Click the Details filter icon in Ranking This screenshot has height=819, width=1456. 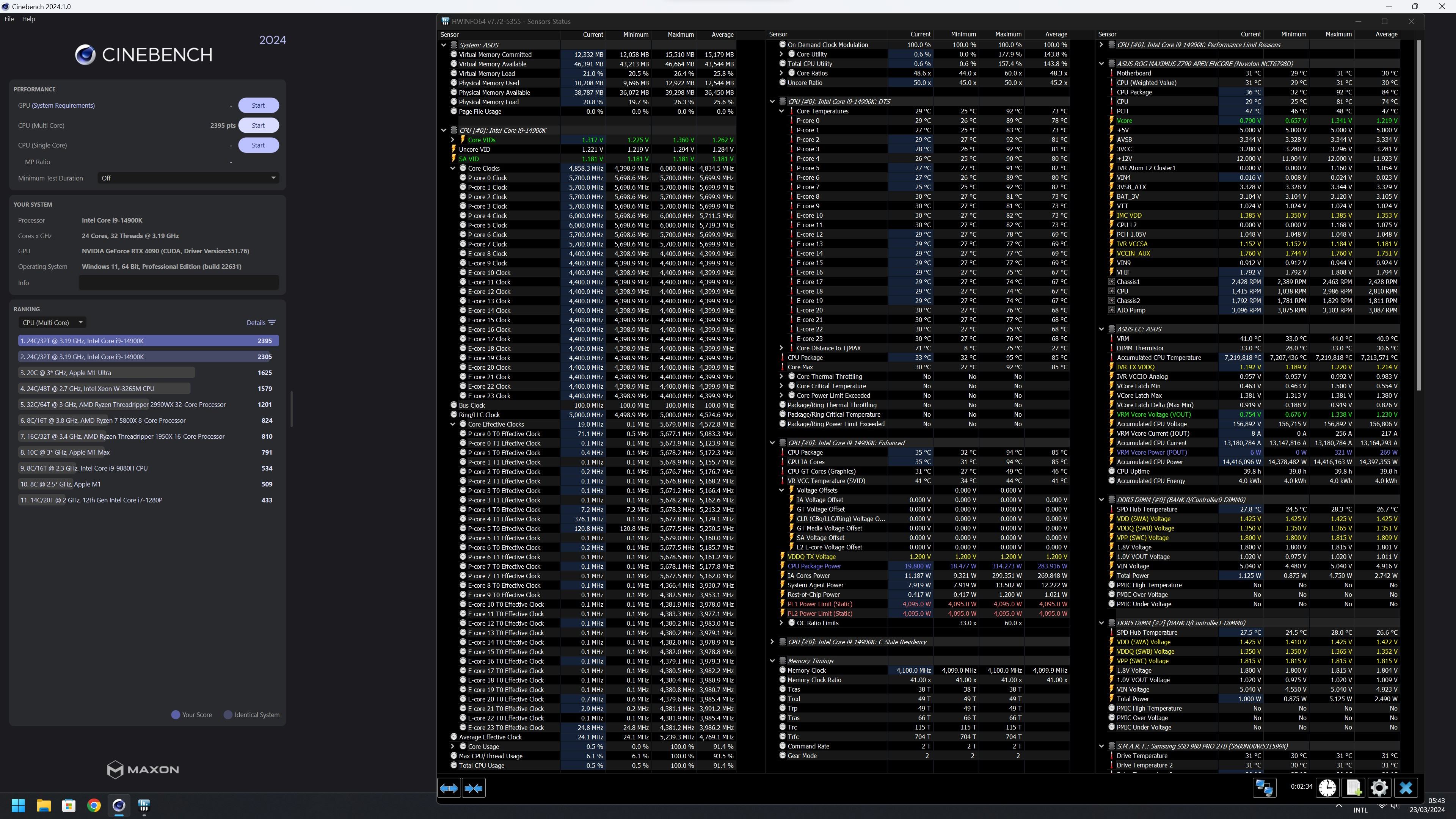click(x=272, y=323)
